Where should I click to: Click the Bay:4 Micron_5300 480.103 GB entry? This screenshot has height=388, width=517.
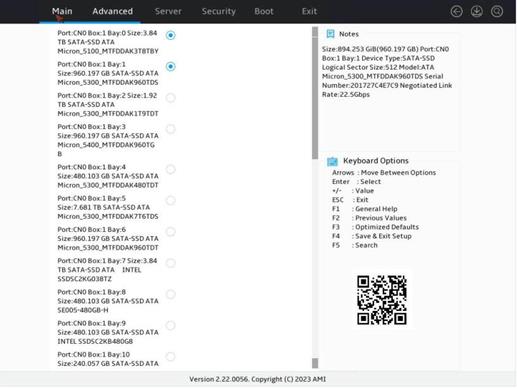(x=108, y=176)
